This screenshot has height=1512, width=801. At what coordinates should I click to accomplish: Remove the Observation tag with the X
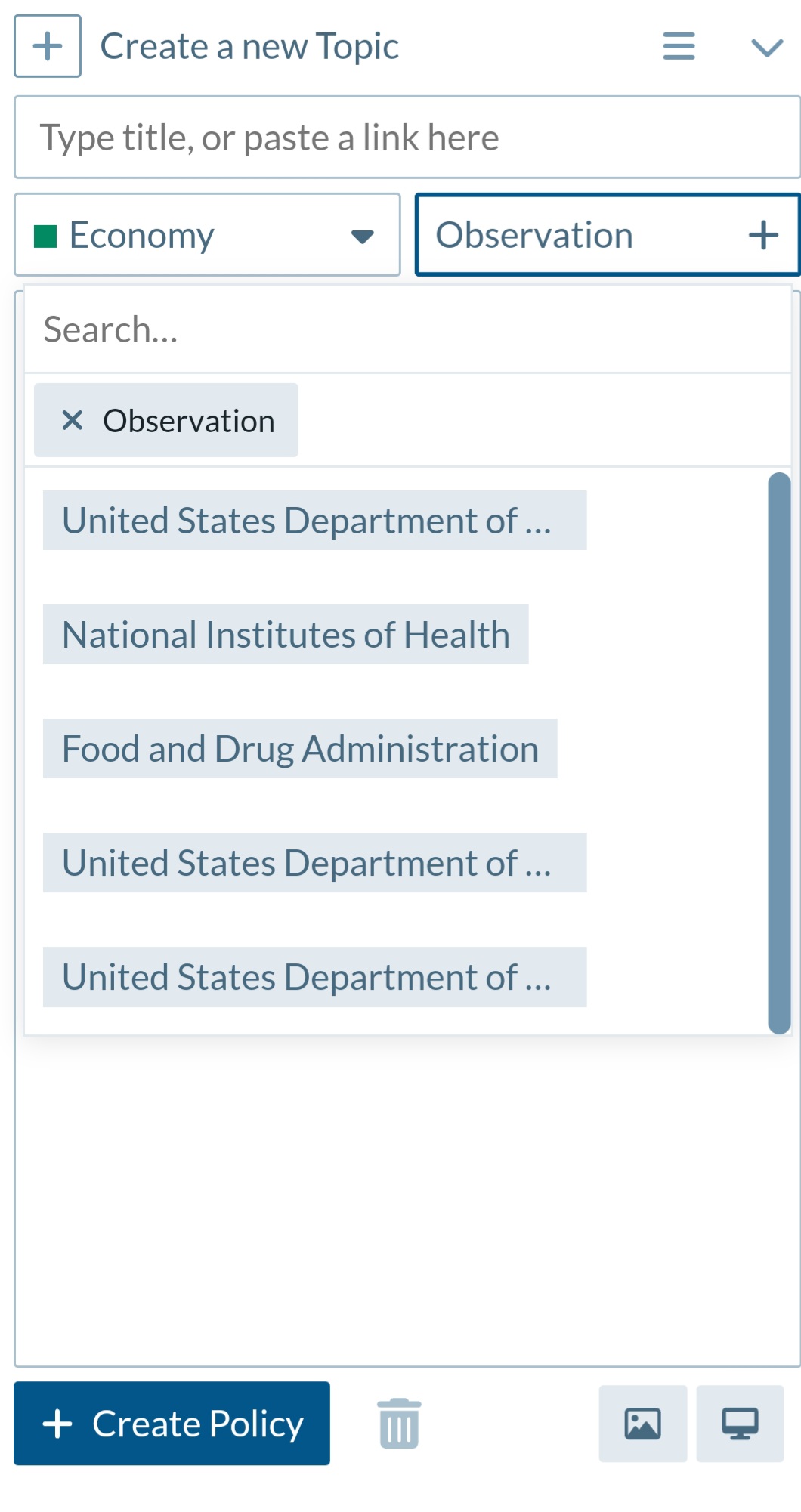click(73, 420)
